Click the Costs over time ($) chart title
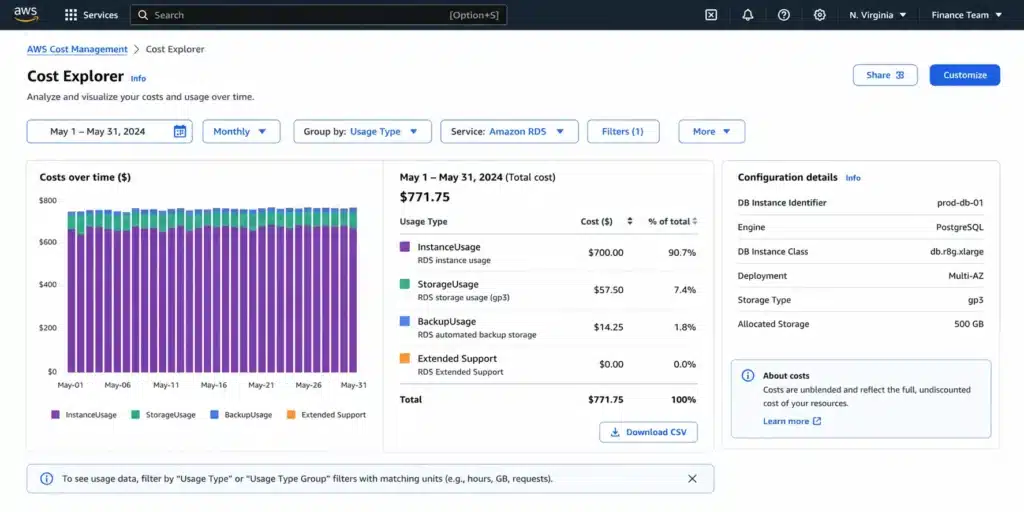Viewport: 1024px width, 512px height. pyautogui.click(x=85, y=177)
